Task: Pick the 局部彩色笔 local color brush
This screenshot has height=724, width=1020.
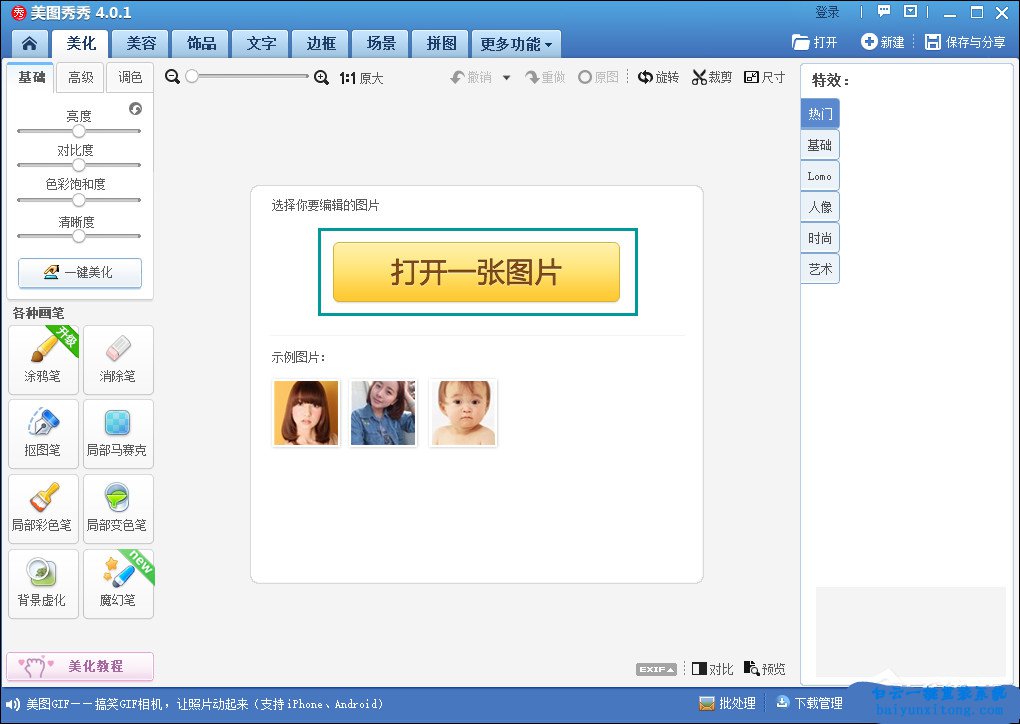Action: tap(43, 508)
